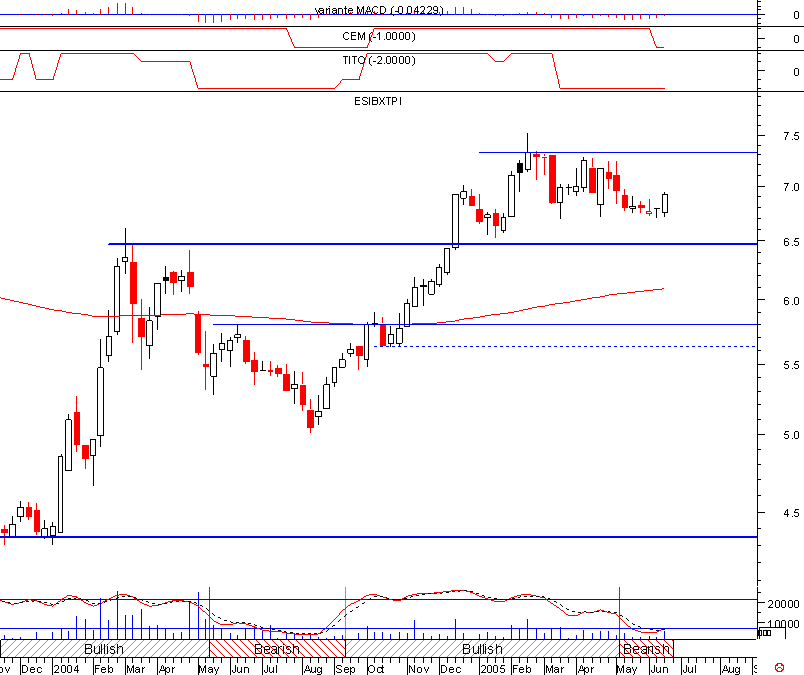This screenshot has width=804, height=675.
Task: Click the 0 axis value of the MACD panel
Action: [x=796, y=15]
